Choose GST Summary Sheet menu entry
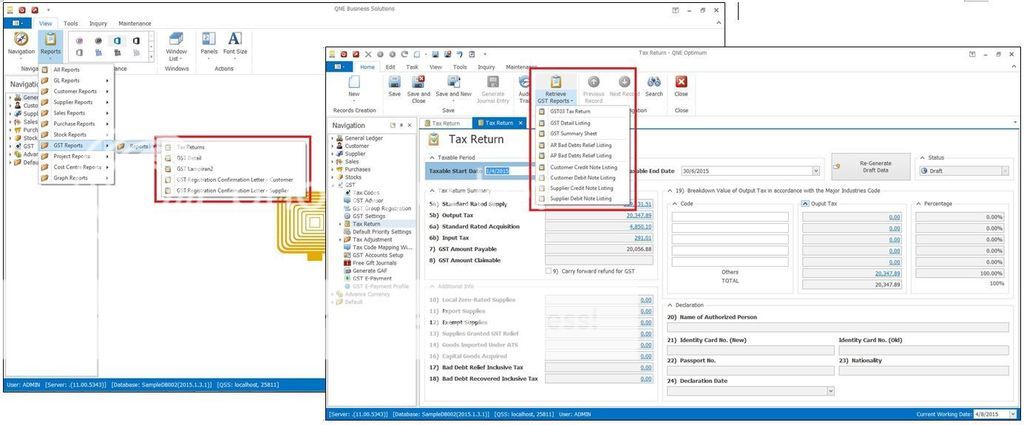 pyautogui.click(x=573, y=133)
